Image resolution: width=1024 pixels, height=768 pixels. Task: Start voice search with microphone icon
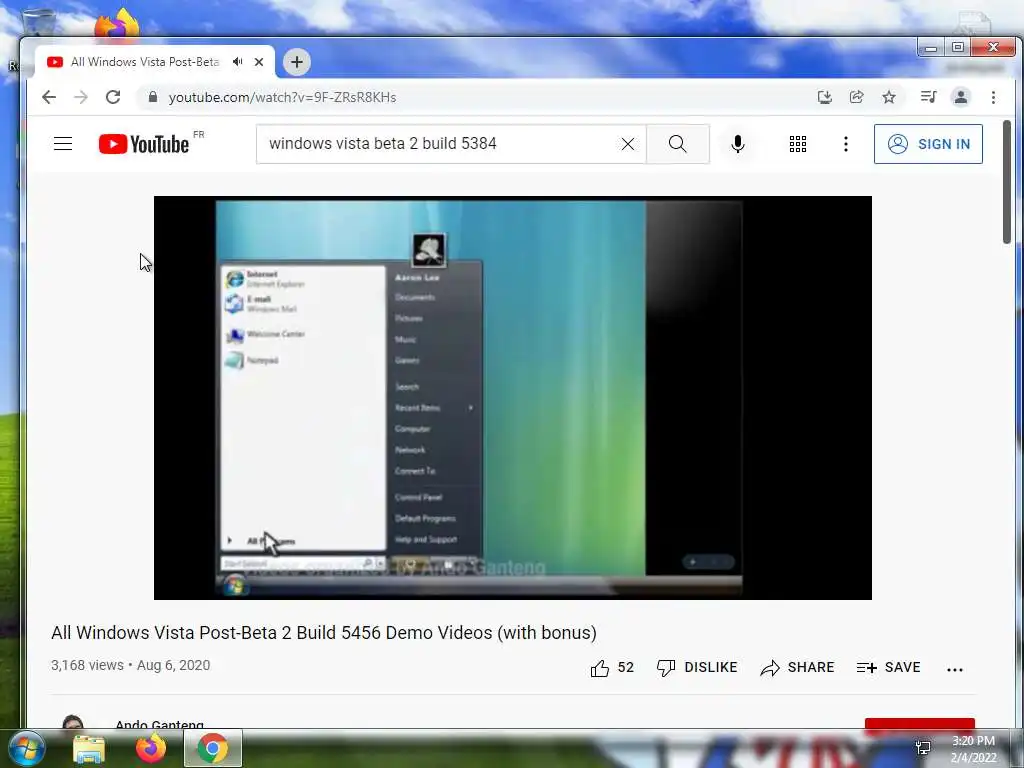[738, 144]
